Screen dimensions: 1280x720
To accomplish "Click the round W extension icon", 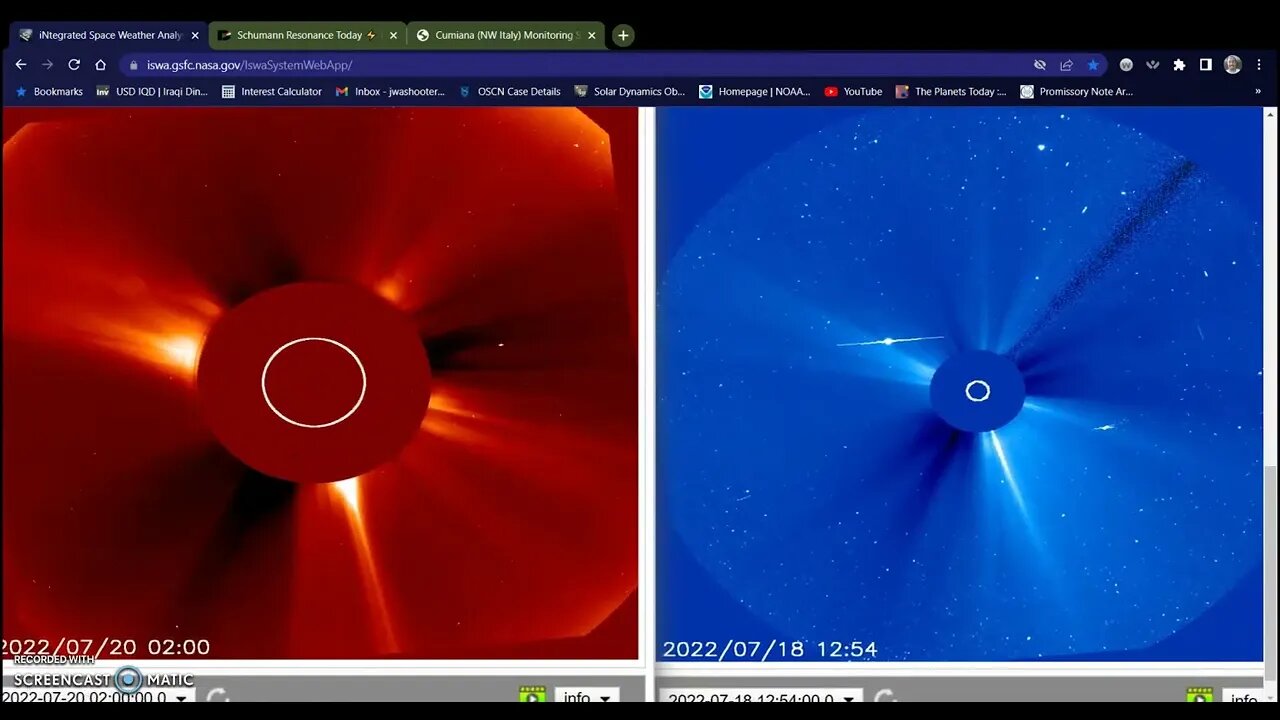I will [x=1126, y=65].
